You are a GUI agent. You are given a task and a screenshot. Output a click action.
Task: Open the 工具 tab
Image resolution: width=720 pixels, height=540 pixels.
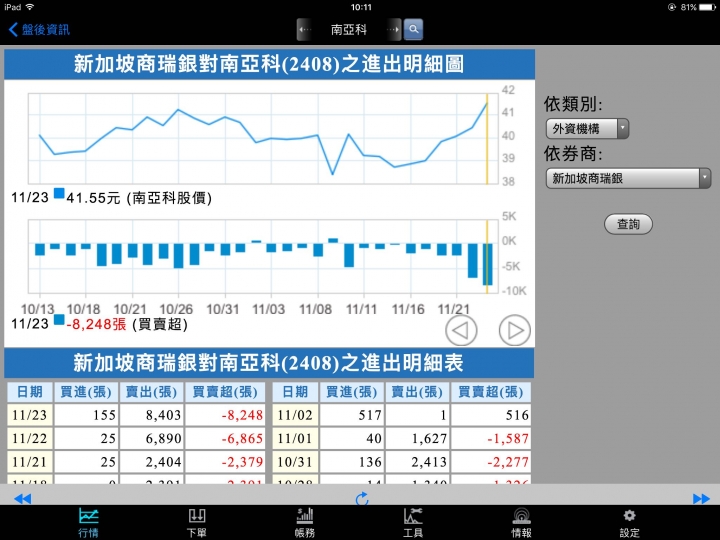click(413, 523)
